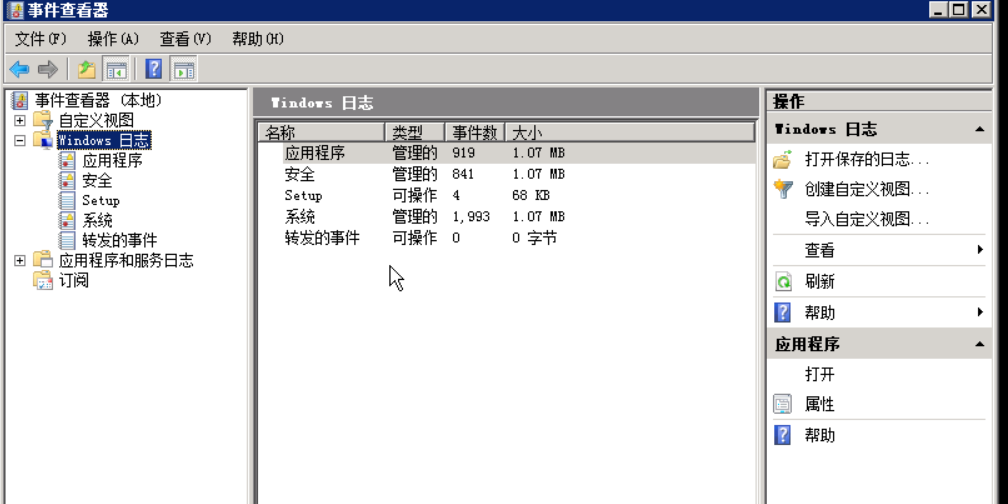Viewport: 1008px width, 504px height.
Task: Open the 操作(A) menu
Action: click(113, 39)
